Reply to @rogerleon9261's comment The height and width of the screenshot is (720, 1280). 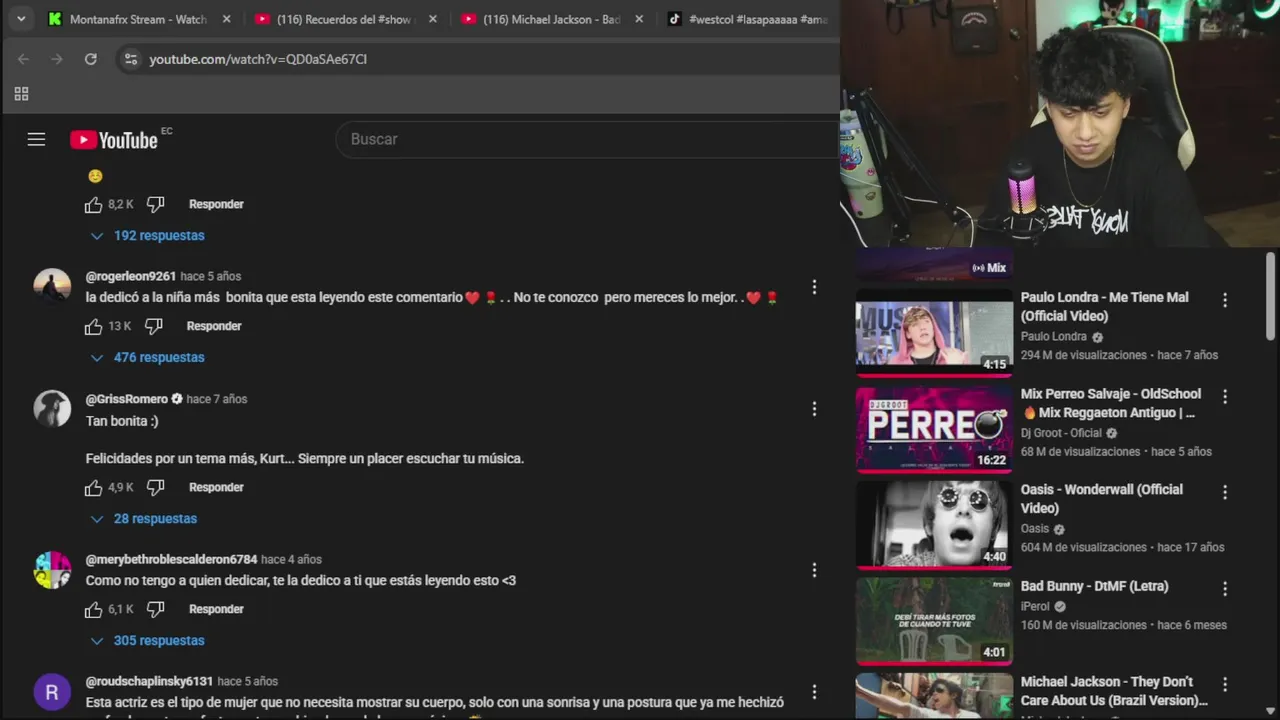214,326
